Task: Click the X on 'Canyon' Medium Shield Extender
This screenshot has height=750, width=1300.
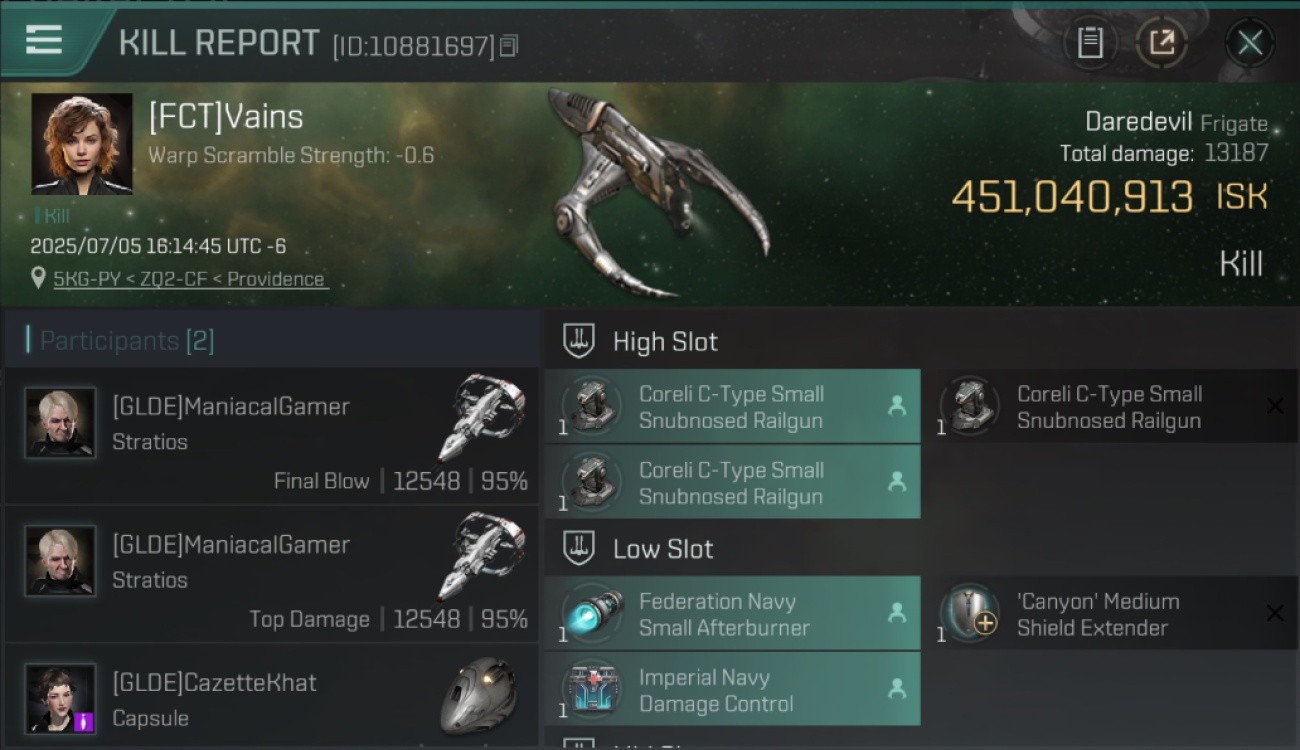Action: click(1275, 613)
